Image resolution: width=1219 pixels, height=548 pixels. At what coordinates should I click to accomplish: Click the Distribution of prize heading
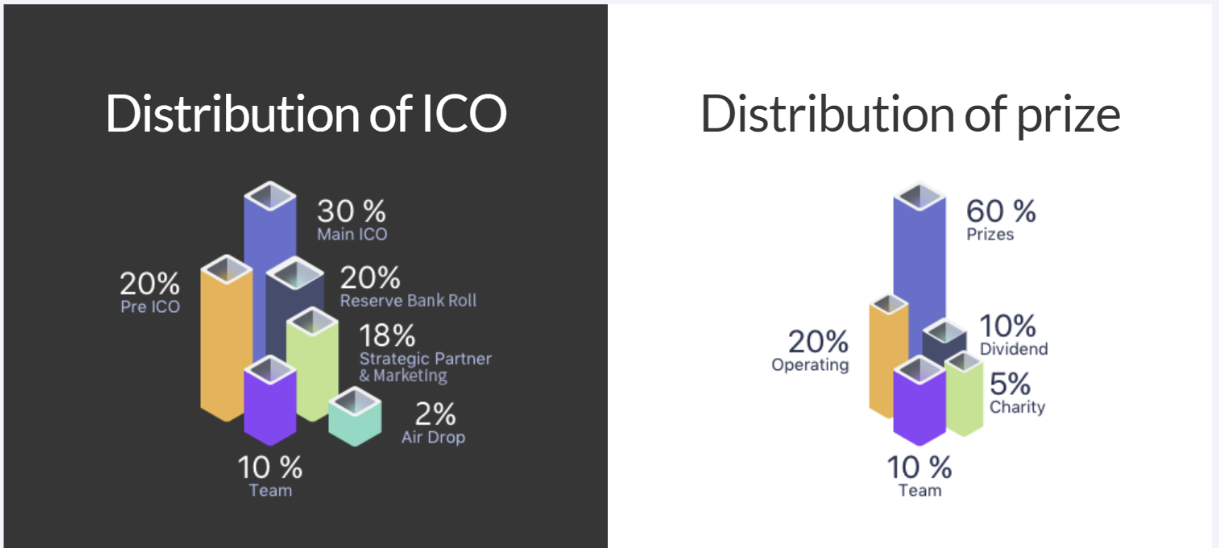tap(910, 114)
